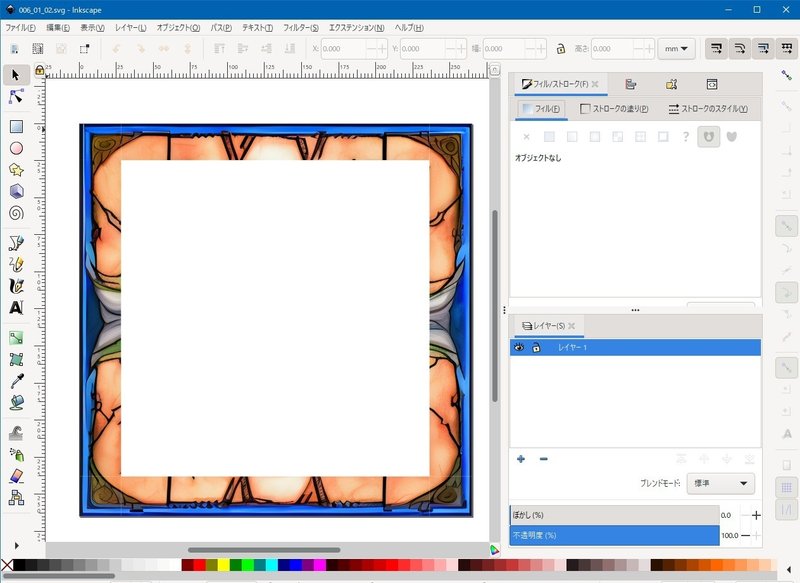Select the Tweak tool

click(16, 433)
